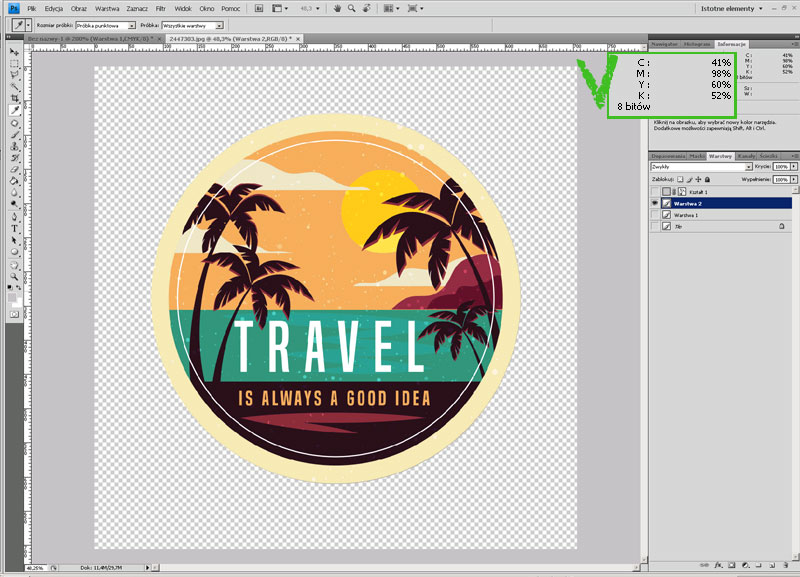The image size is (800, 577).
Task: Open the Rozmiar próbki dropdown
Action: [x=105, y=25]
